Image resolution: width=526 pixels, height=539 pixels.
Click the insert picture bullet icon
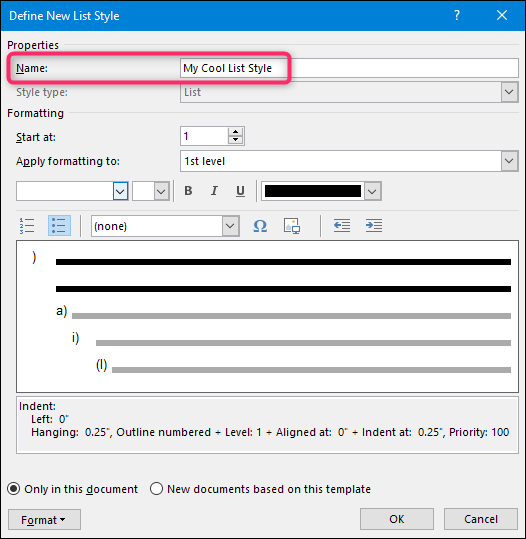[x=292, y=226]
